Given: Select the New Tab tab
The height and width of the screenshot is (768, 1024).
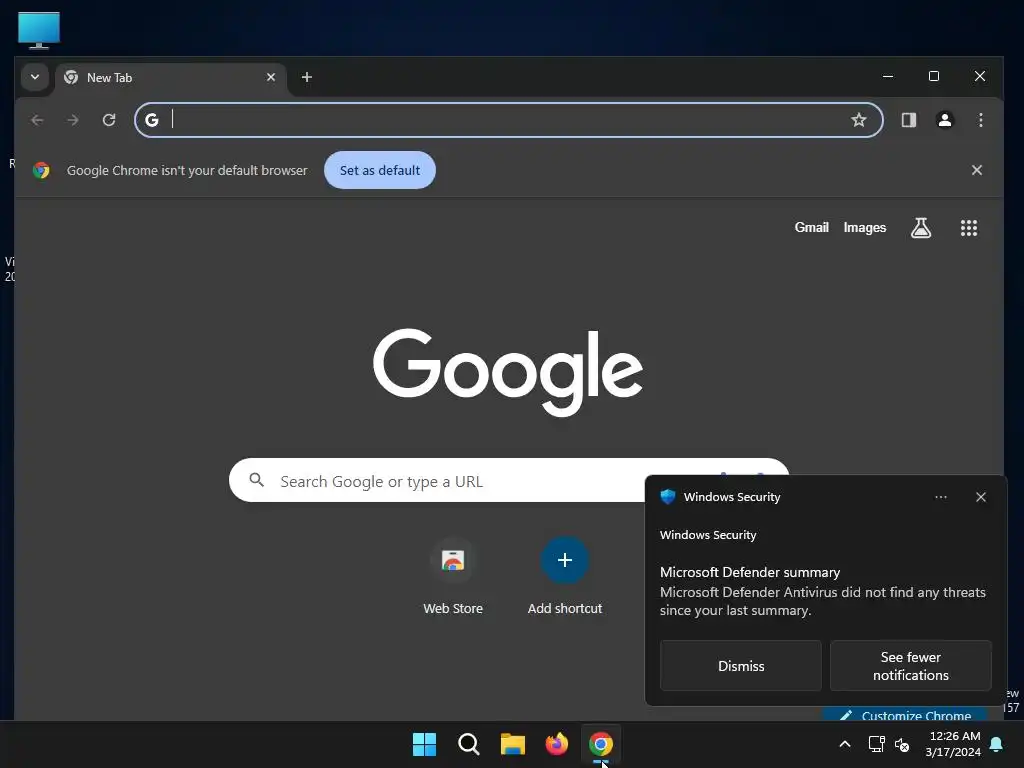Looking at the screenshot, I should (x=170, y=78).
